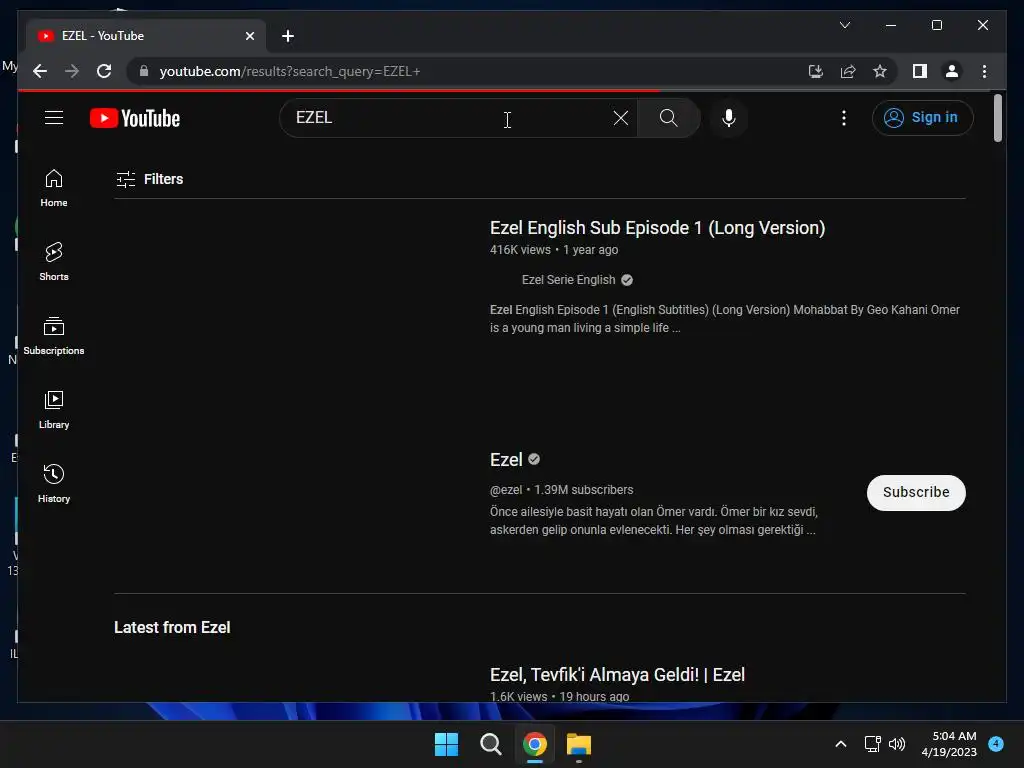Open a new Chrome tab
1024x768 pixels.
pos(287,36)
